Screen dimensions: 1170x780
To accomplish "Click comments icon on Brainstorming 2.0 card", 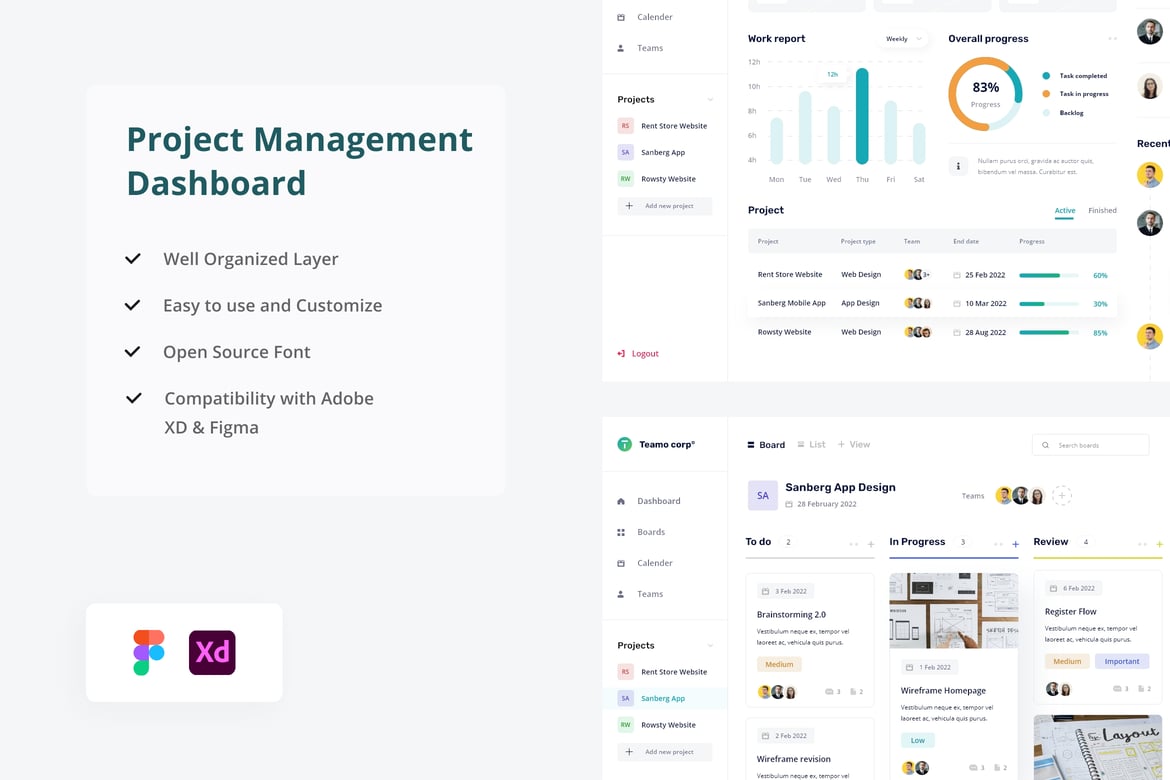I will point(829,692).
